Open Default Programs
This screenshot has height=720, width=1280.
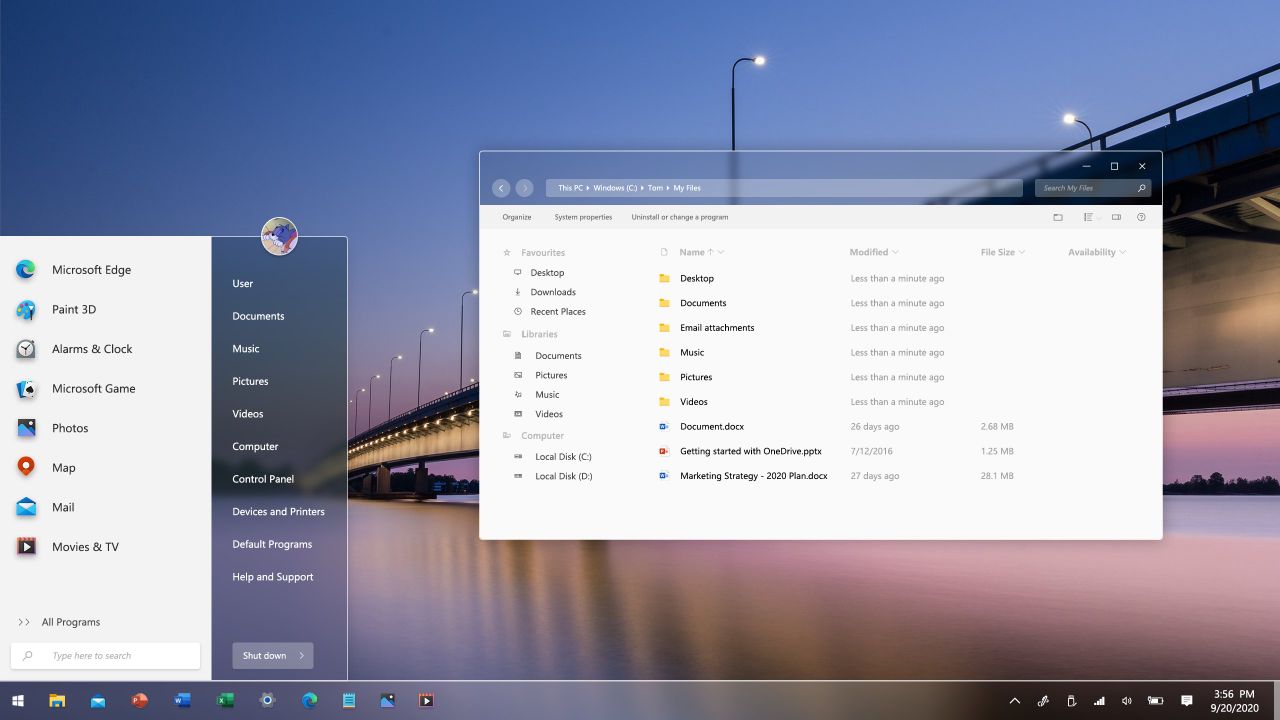272,544
